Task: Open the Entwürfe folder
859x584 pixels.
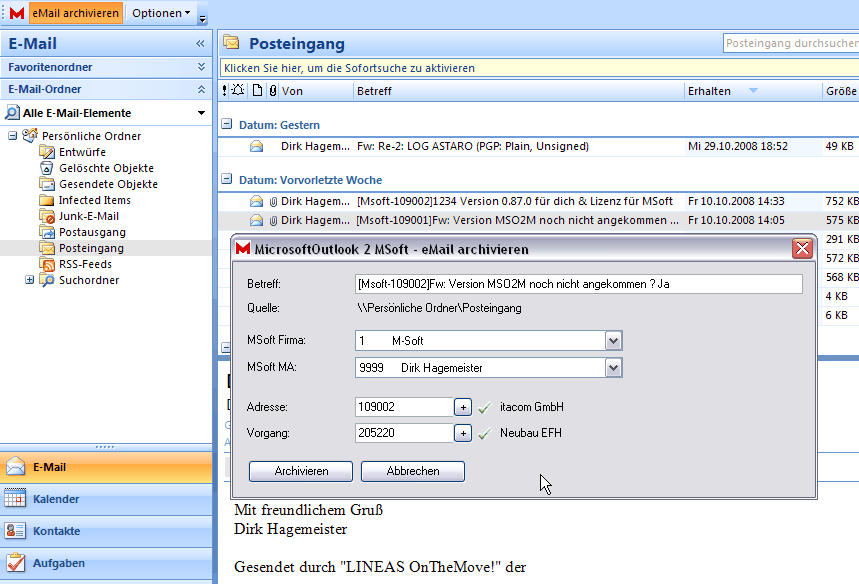Action: tap(82, 152)
